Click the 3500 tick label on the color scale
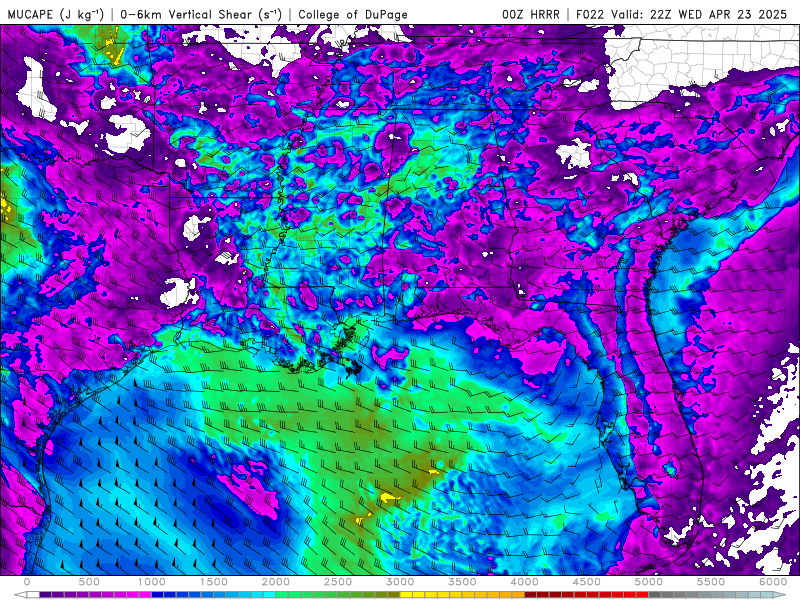Screen dimensions: 800x600 pos(463,582)
